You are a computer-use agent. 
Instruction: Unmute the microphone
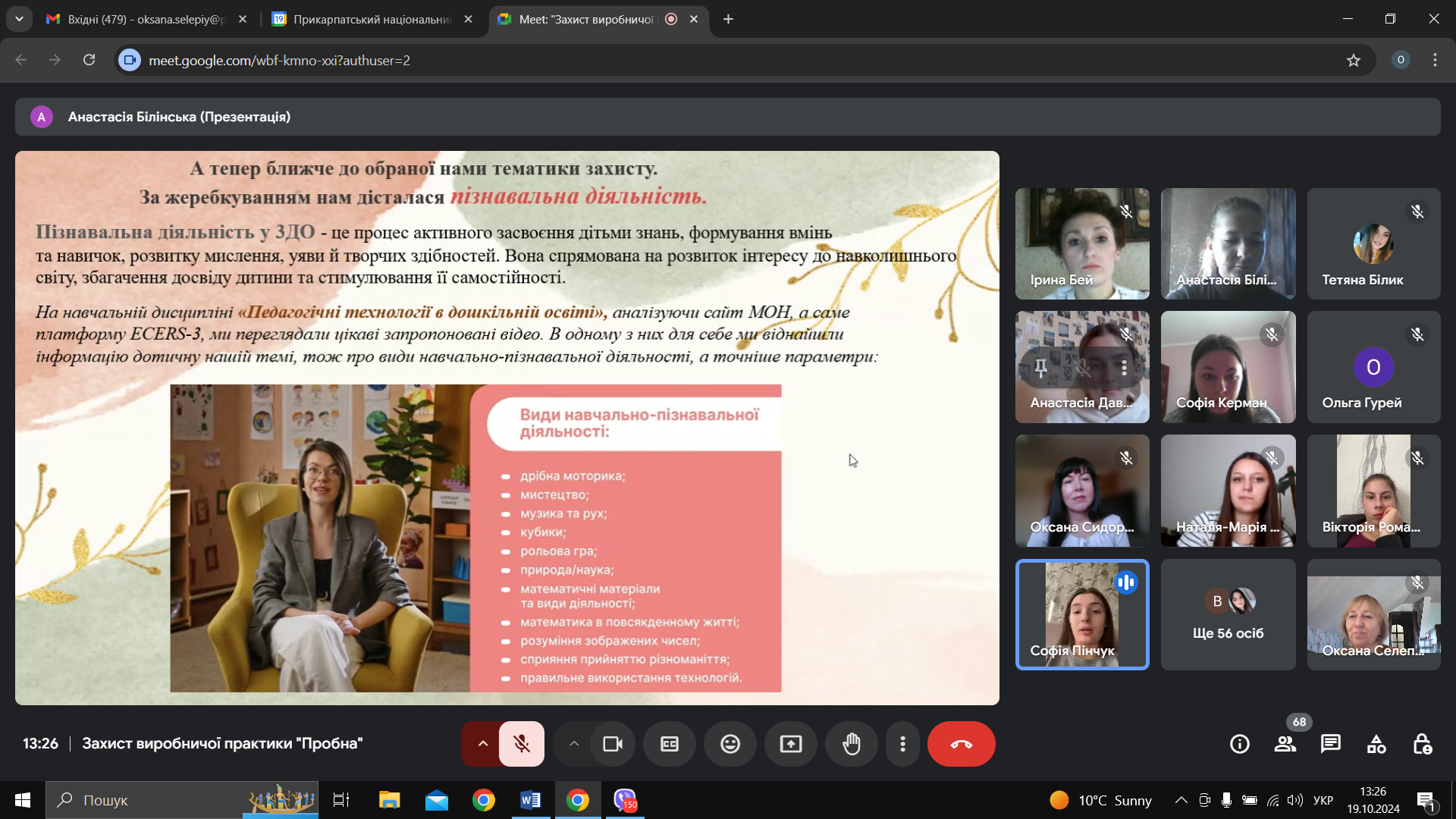point(521,744)
